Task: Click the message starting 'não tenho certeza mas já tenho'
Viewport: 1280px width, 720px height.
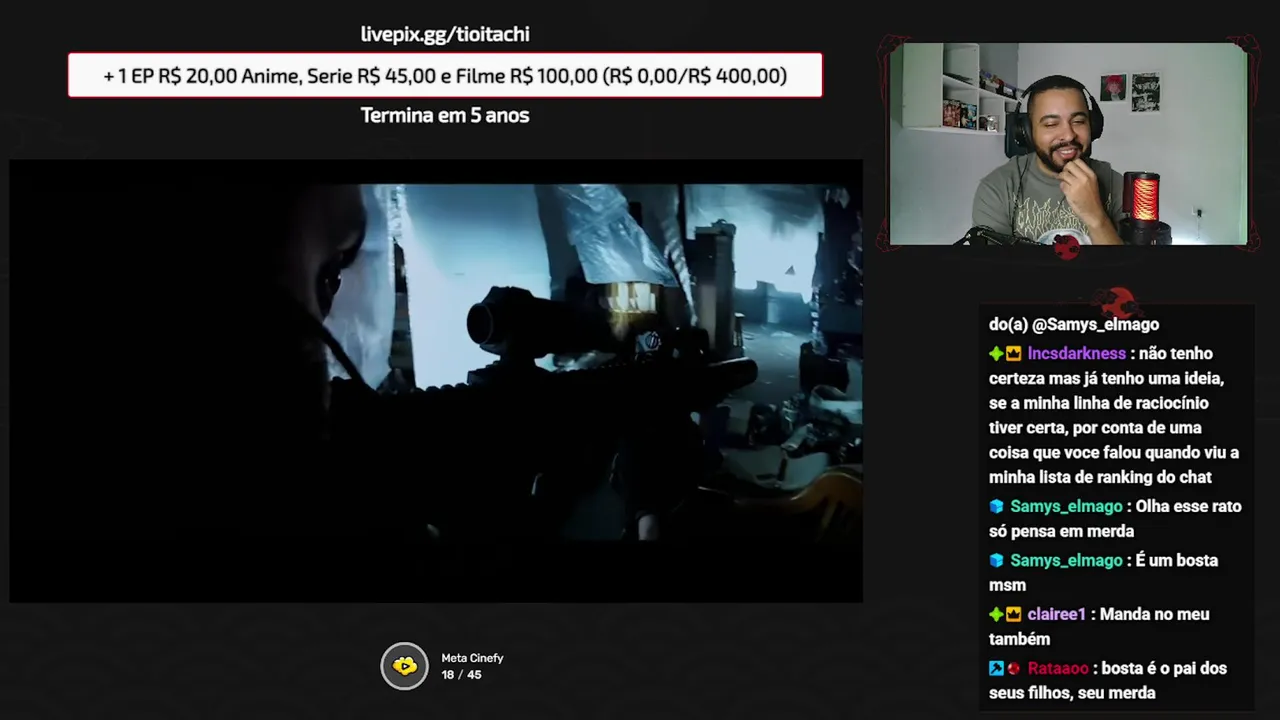Action: pyautogui.click(x=1114, y=416)
